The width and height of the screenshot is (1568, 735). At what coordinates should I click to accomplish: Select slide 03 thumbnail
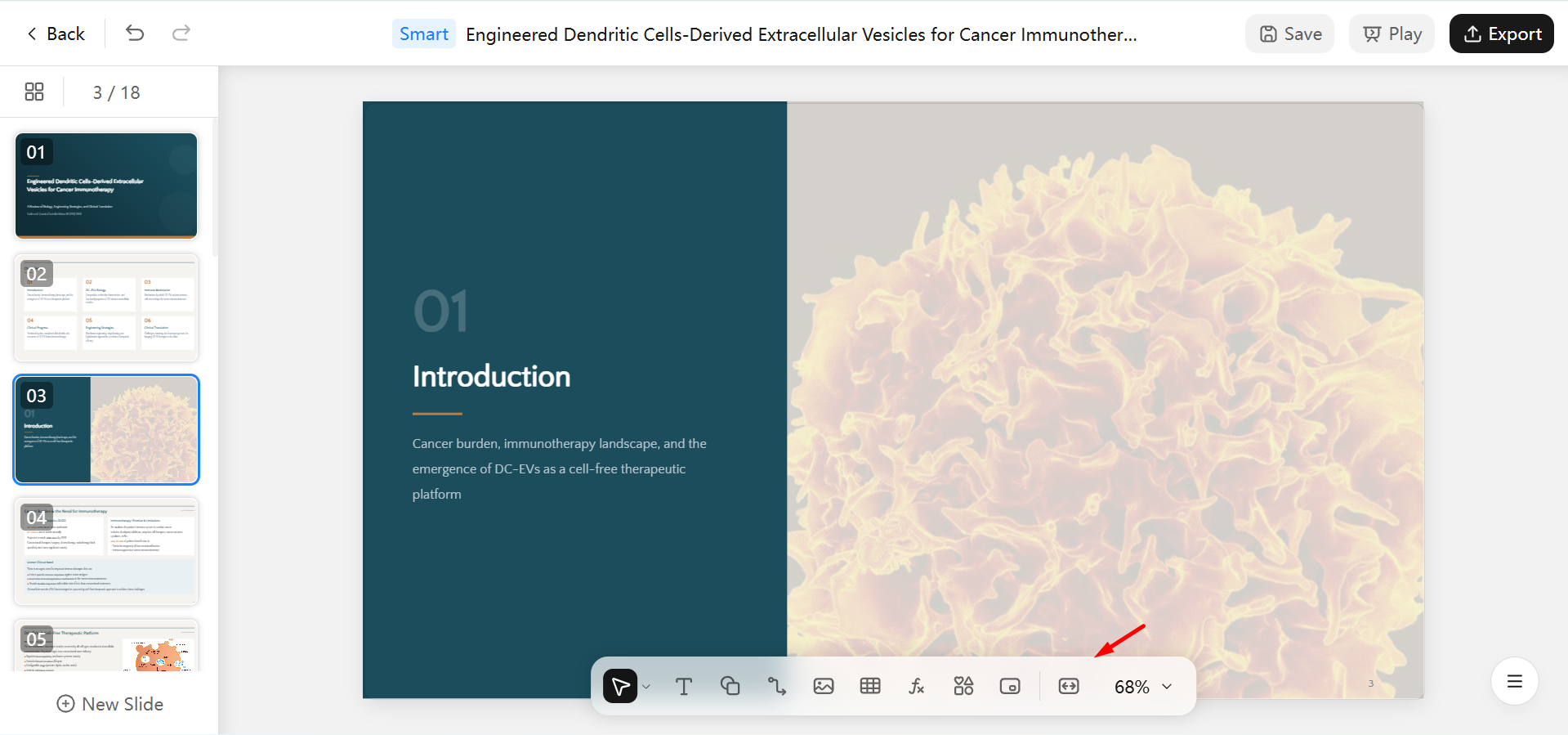pyautogui.click(x=106, y=429)
